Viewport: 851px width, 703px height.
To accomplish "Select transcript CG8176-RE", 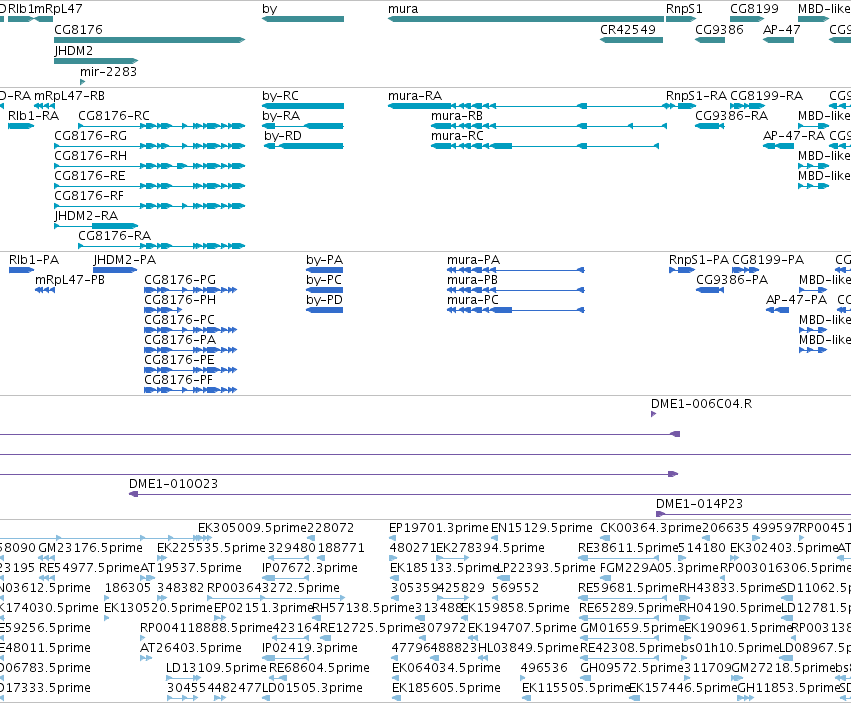I will 90,176.
